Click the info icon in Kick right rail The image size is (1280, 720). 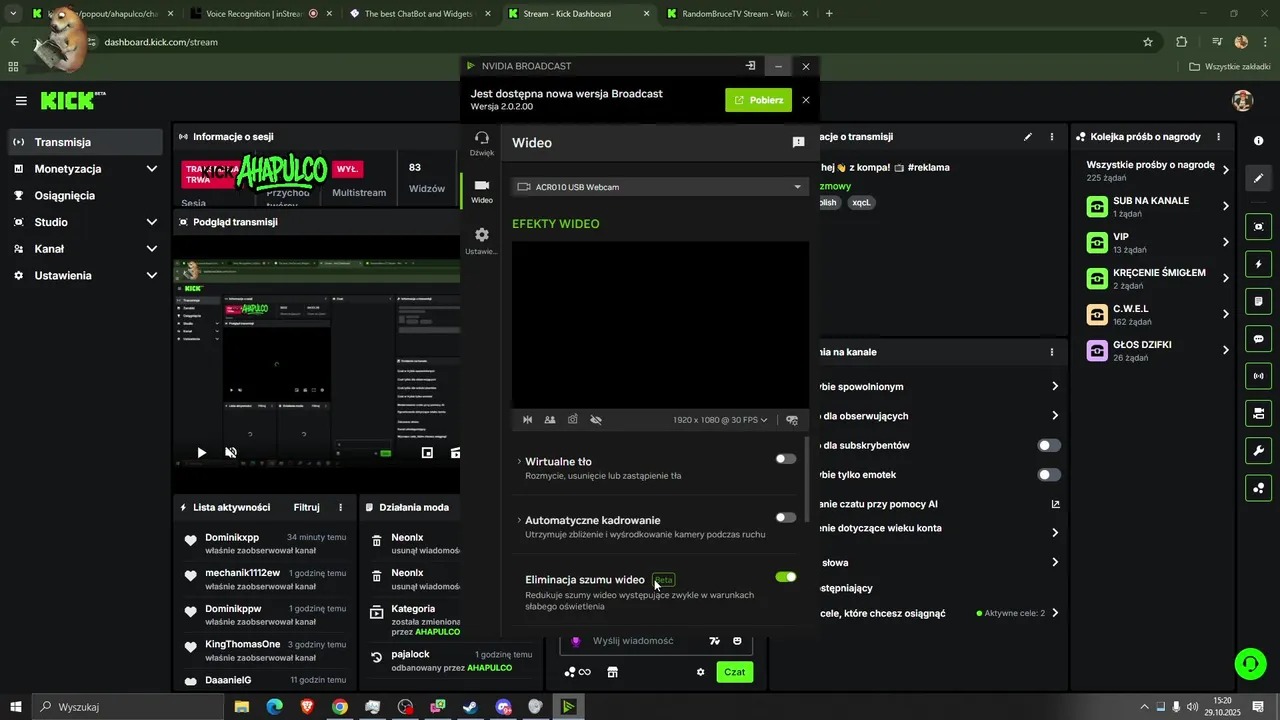point(1258,141)
